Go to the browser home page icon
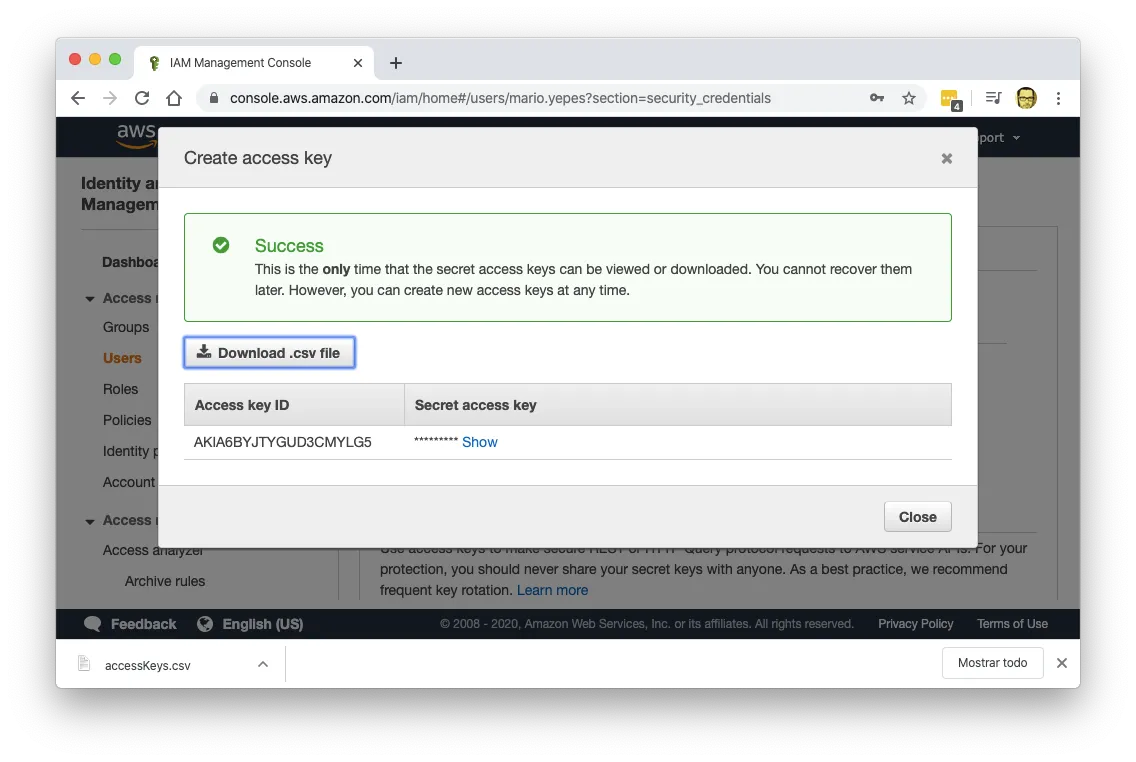 point(174,99)
